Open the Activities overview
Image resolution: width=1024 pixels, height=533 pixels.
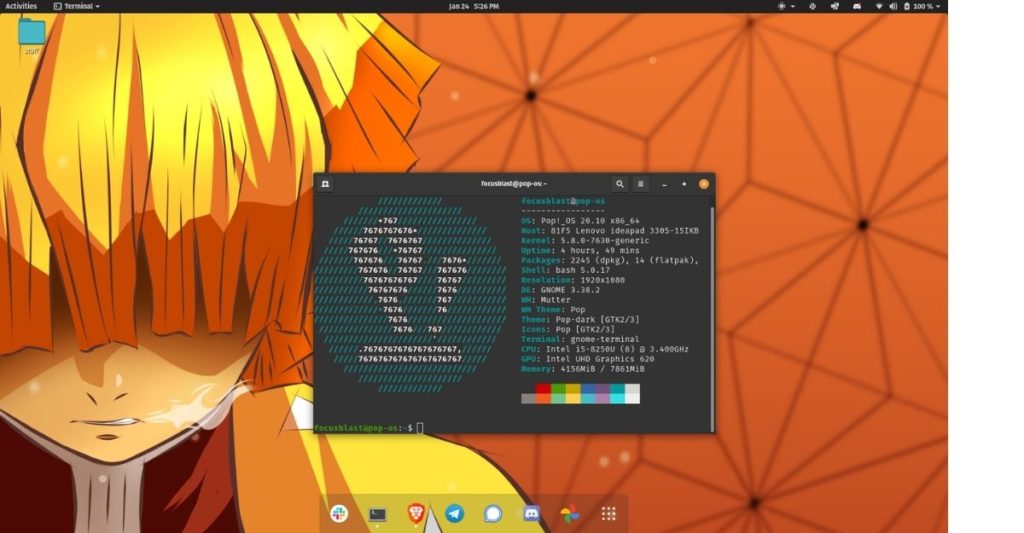coord(21,6)
